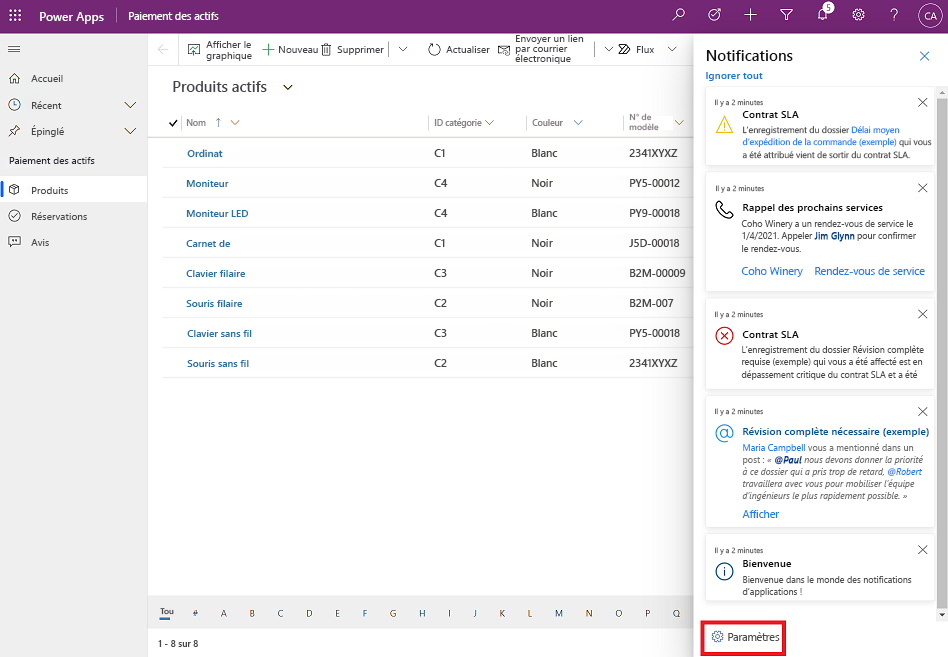Click Actualiser to refresh the list
This screenshot has height=657, width=948.
[459, 50]
